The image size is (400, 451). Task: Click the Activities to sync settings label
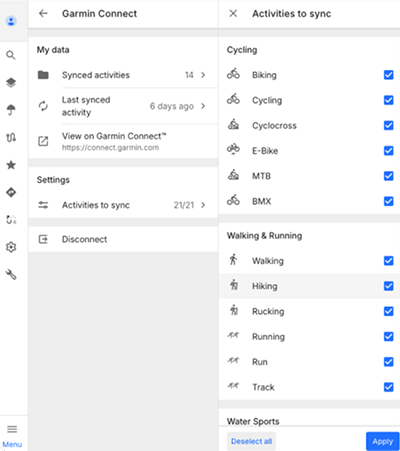pos(96,205)
